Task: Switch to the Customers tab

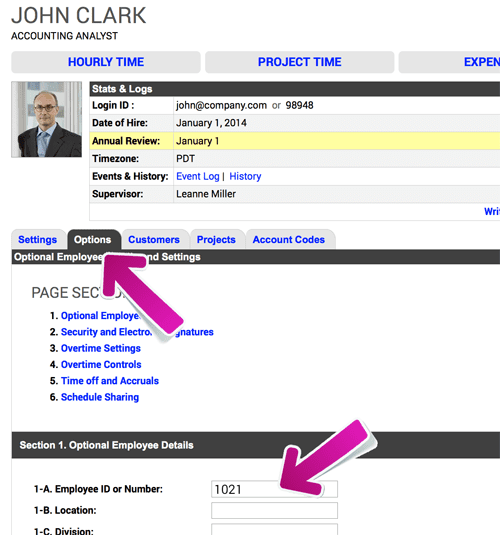Action: [154, 240]
